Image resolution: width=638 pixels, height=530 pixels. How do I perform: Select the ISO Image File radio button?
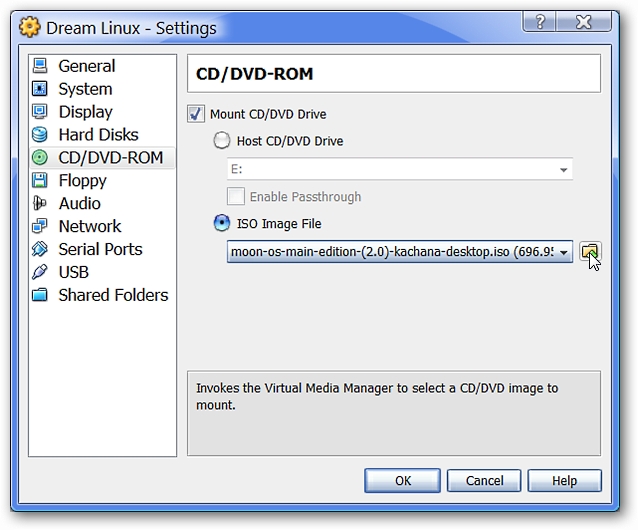click(x=222, y=223)
